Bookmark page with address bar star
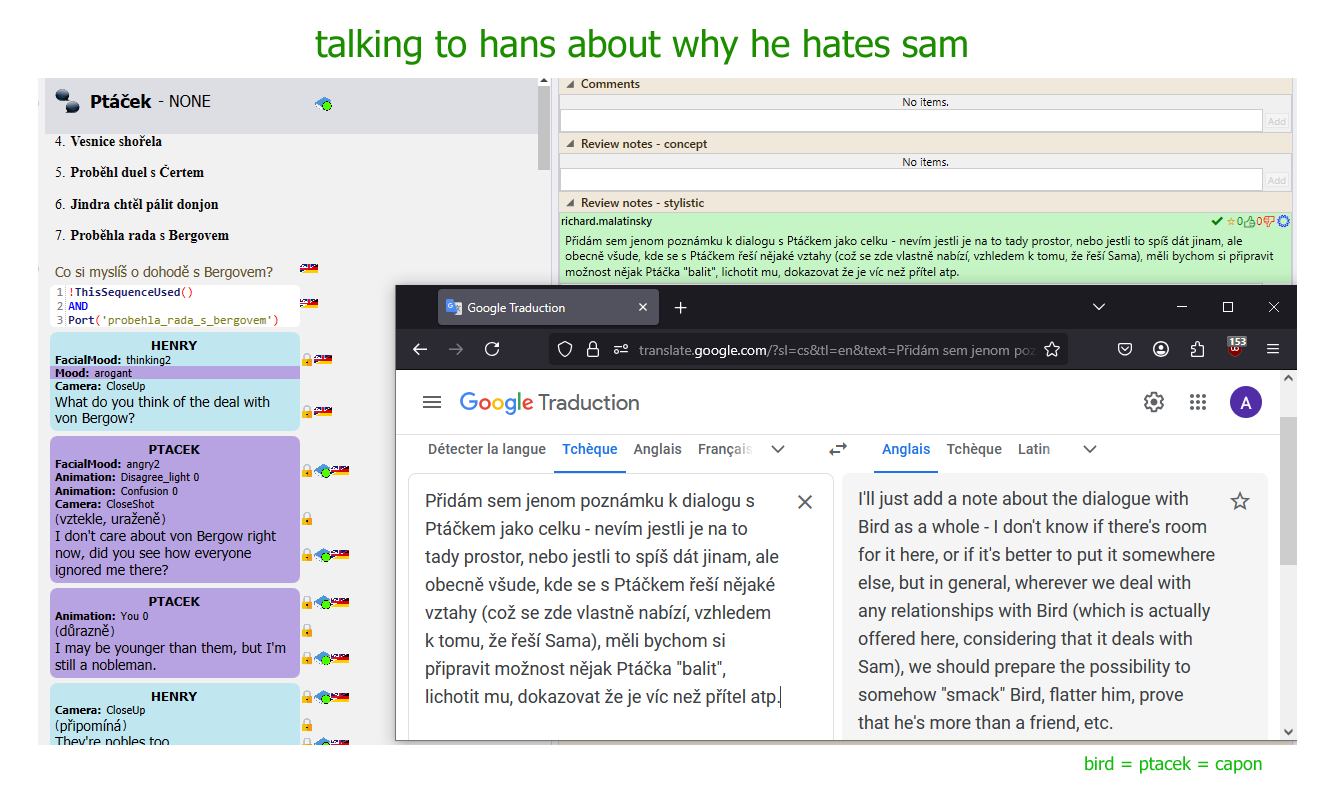The width and height of the screenshot is (1324, 786). tap(1052, 349)
